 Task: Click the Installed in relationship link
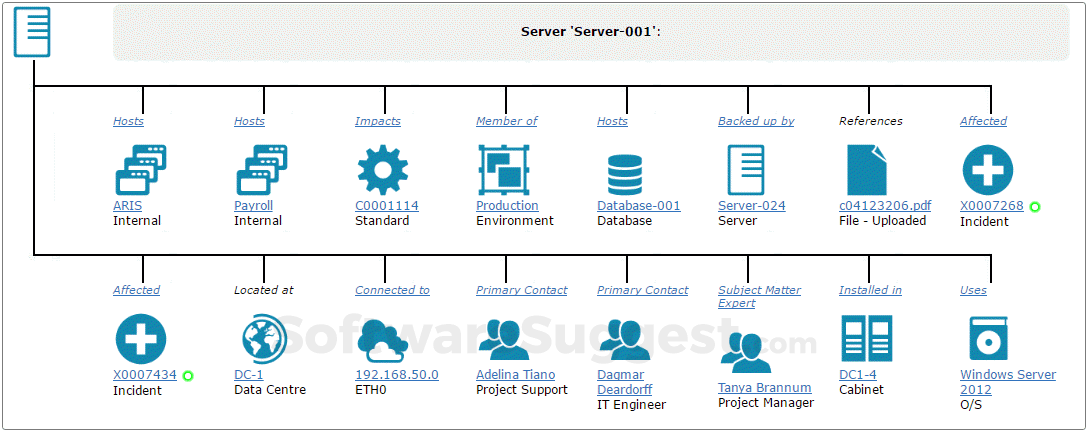click(x=870, y=290)
